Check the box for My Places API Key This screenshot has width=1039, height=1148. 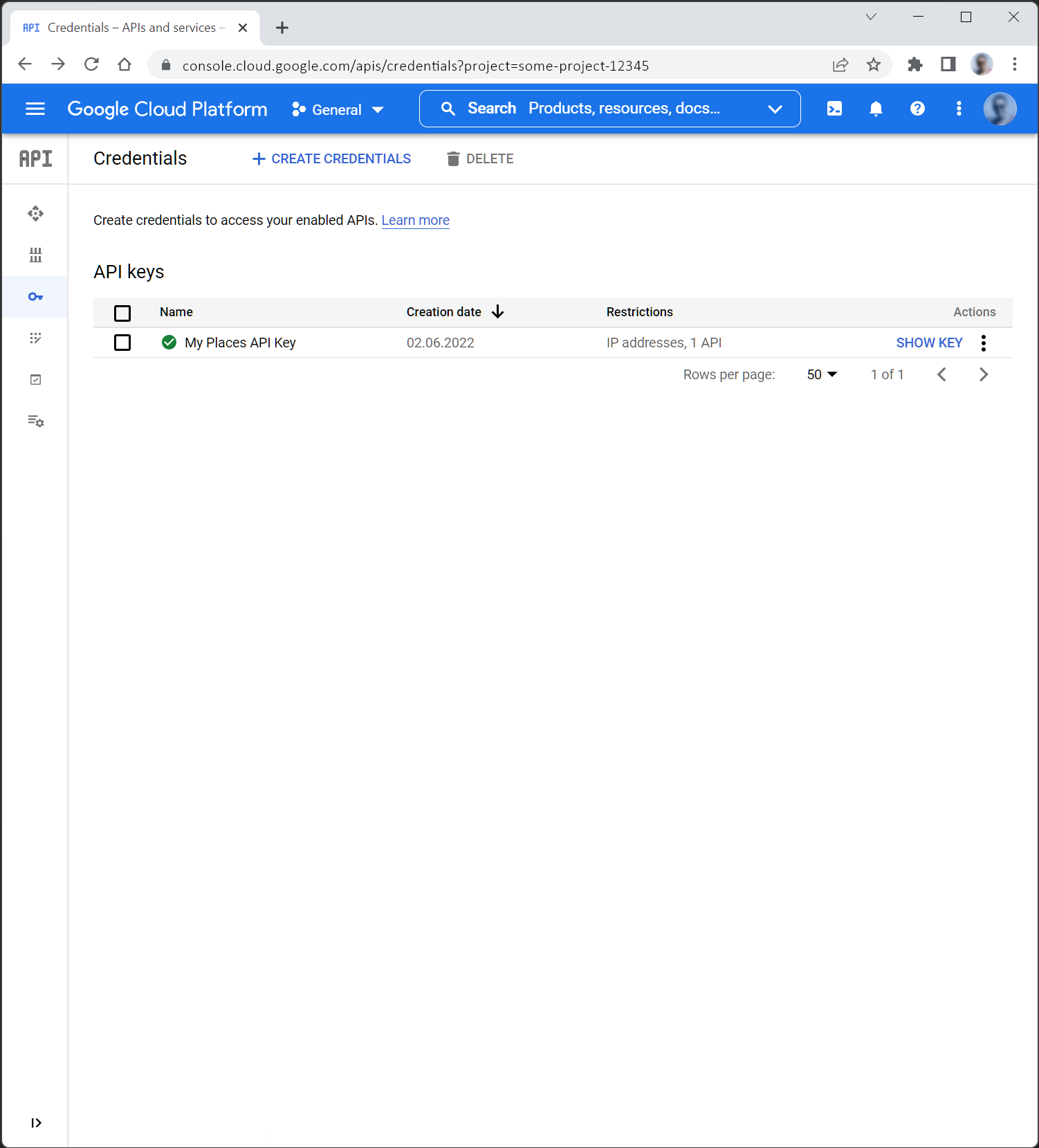click(122, 343)
